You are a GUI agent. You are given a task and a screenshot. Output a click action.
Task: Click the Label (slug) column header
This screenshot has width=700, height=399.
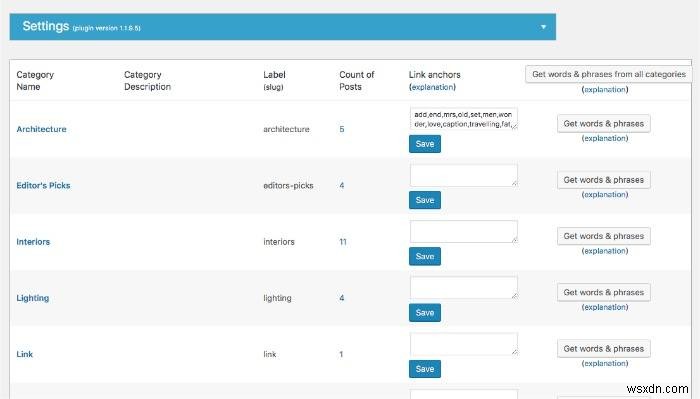pyautogui.click(x=274, y=80)
